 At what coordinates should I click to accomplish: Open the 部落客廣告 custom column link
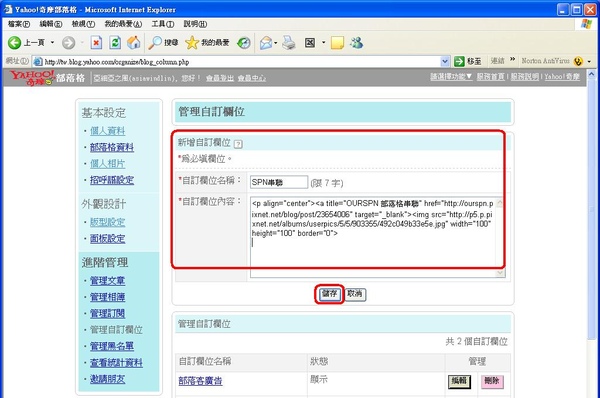(201, 381)
